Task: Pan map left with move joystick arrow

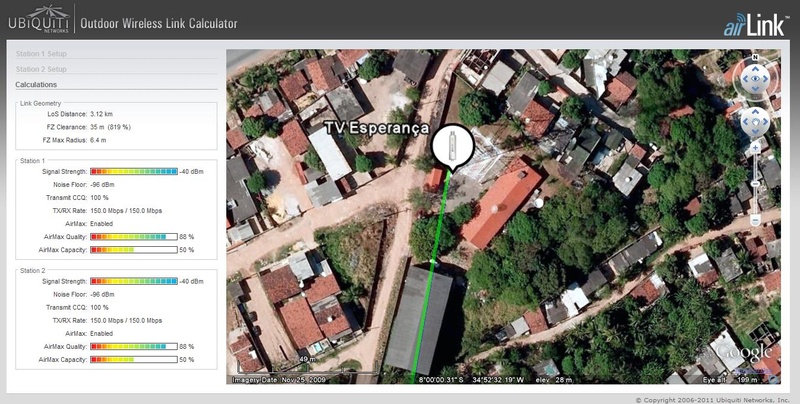Action: 745,121
